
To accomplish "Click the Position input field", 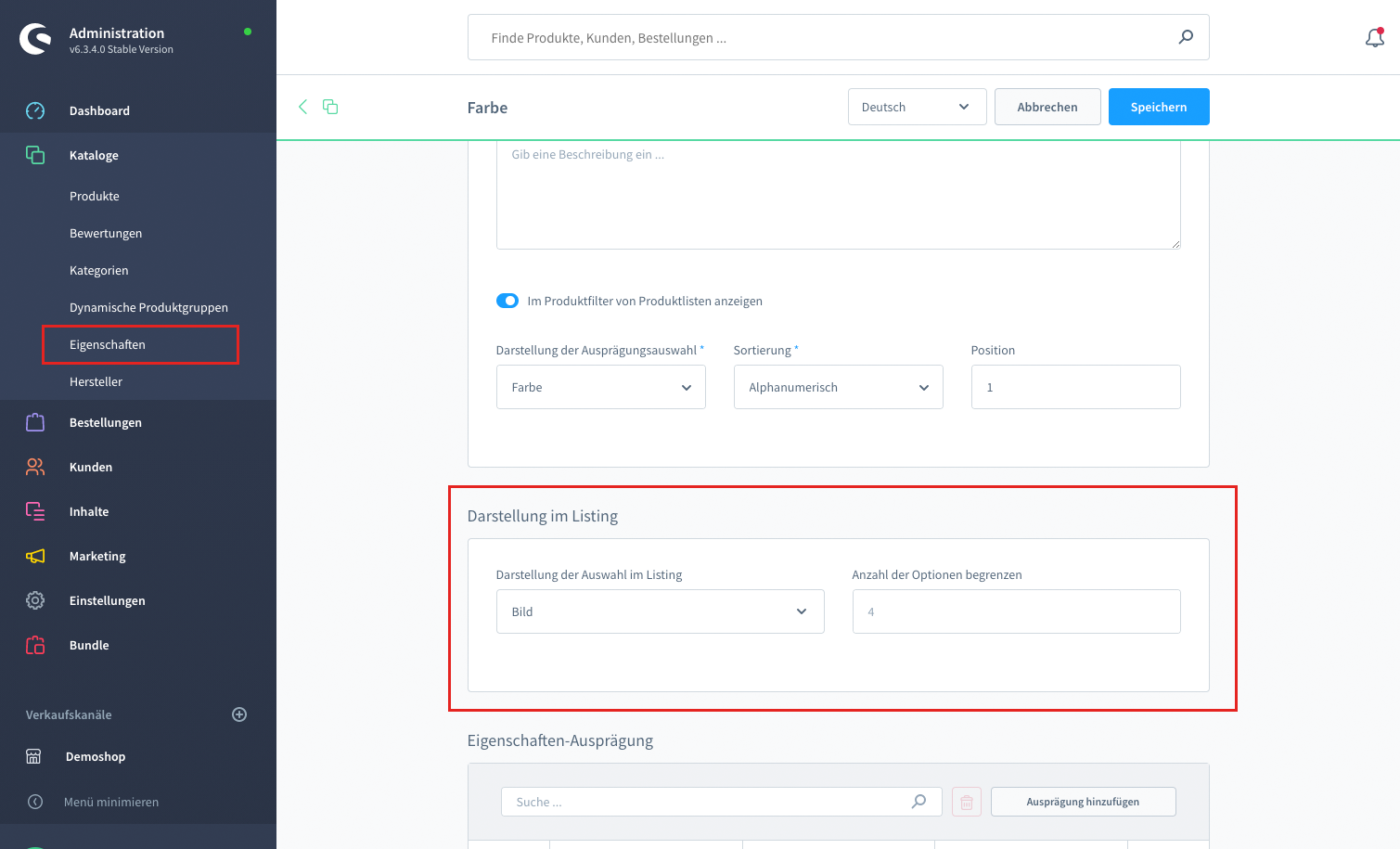I will [1076, 387].
